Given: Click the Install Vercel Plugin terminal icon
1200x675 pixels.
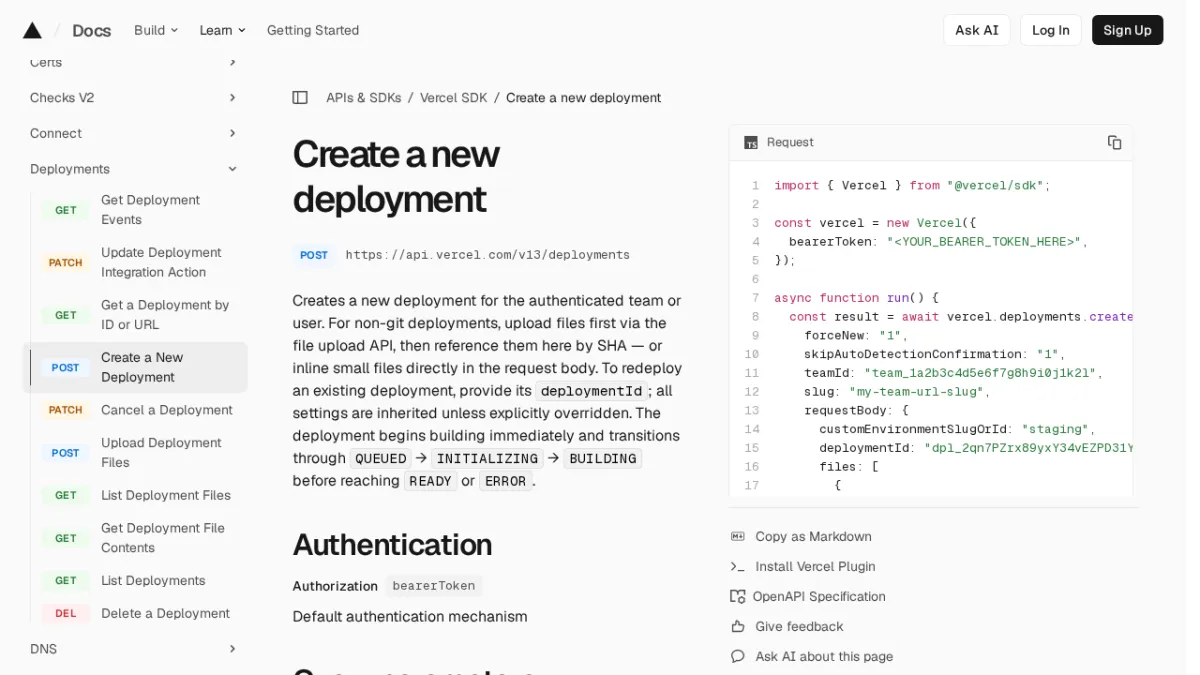Looking at the screenshot, I should 738,566.
